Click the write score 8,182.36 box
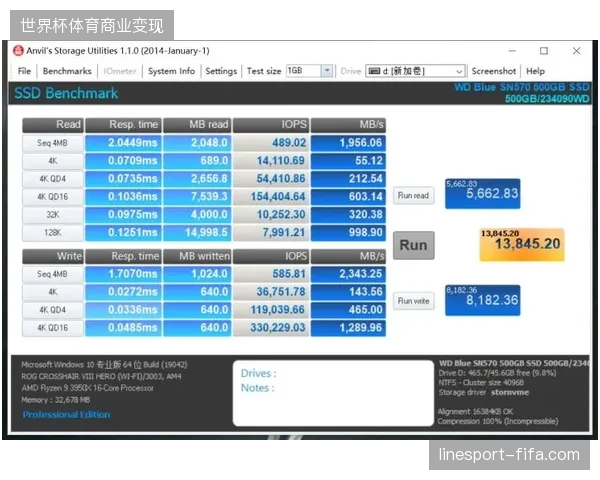Image resolution: width=600 pixels, height=480 pixels. 483,300
